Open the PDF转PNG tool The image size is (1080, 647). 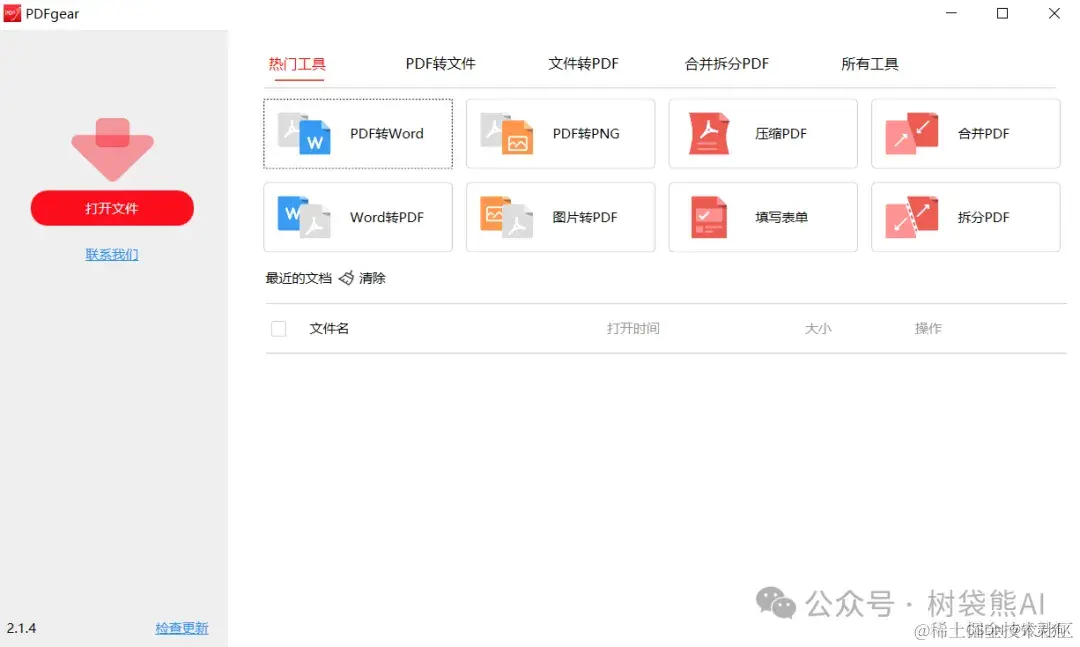tap(560, 133)
